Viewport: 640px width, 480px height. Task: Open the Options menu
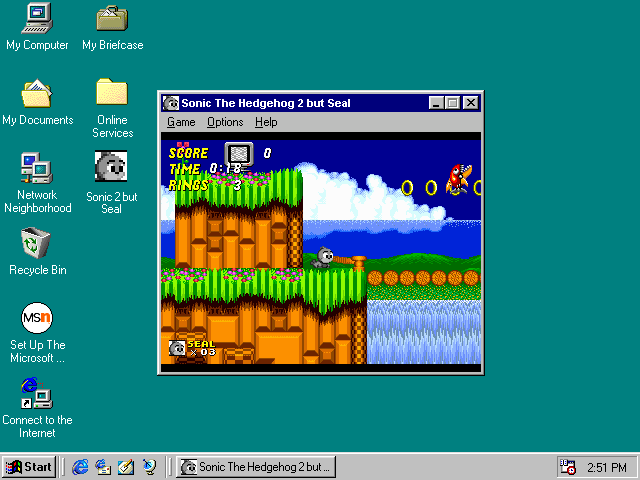click(x=225, y=122)
